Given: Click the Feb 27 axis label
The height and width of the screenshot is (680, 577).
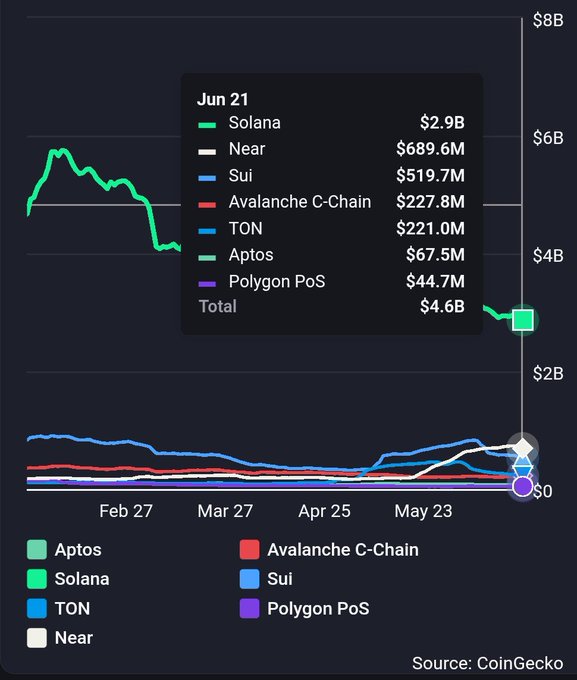Looking at the screenshot, I should 126,511.
